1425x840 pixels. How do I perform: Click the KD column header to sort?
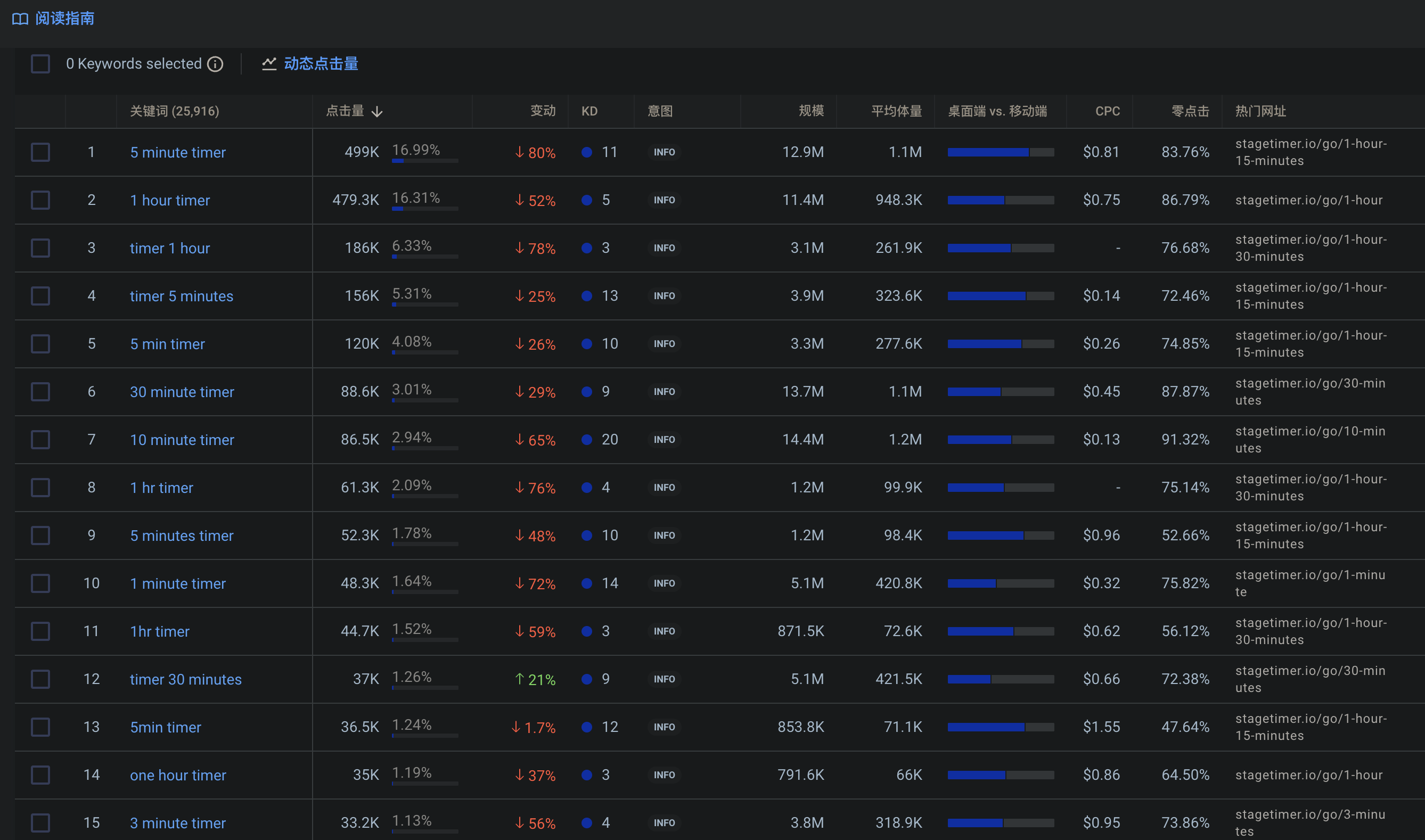[589, 111]
